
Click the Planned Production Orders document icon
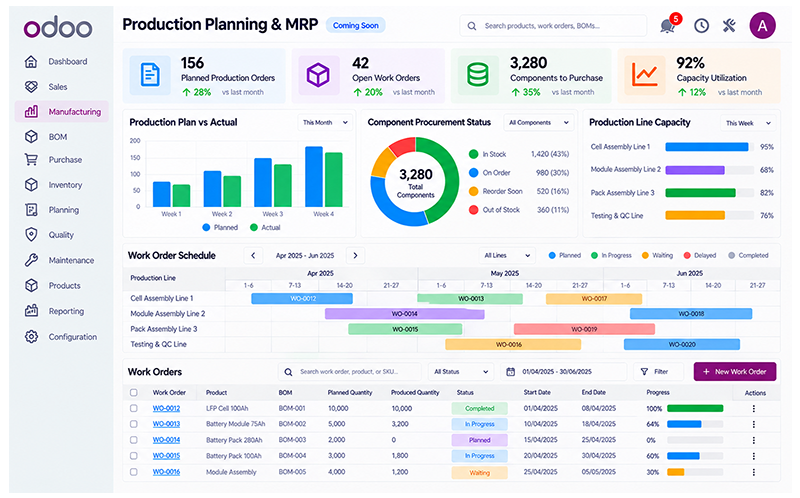[x=150, y=76]
